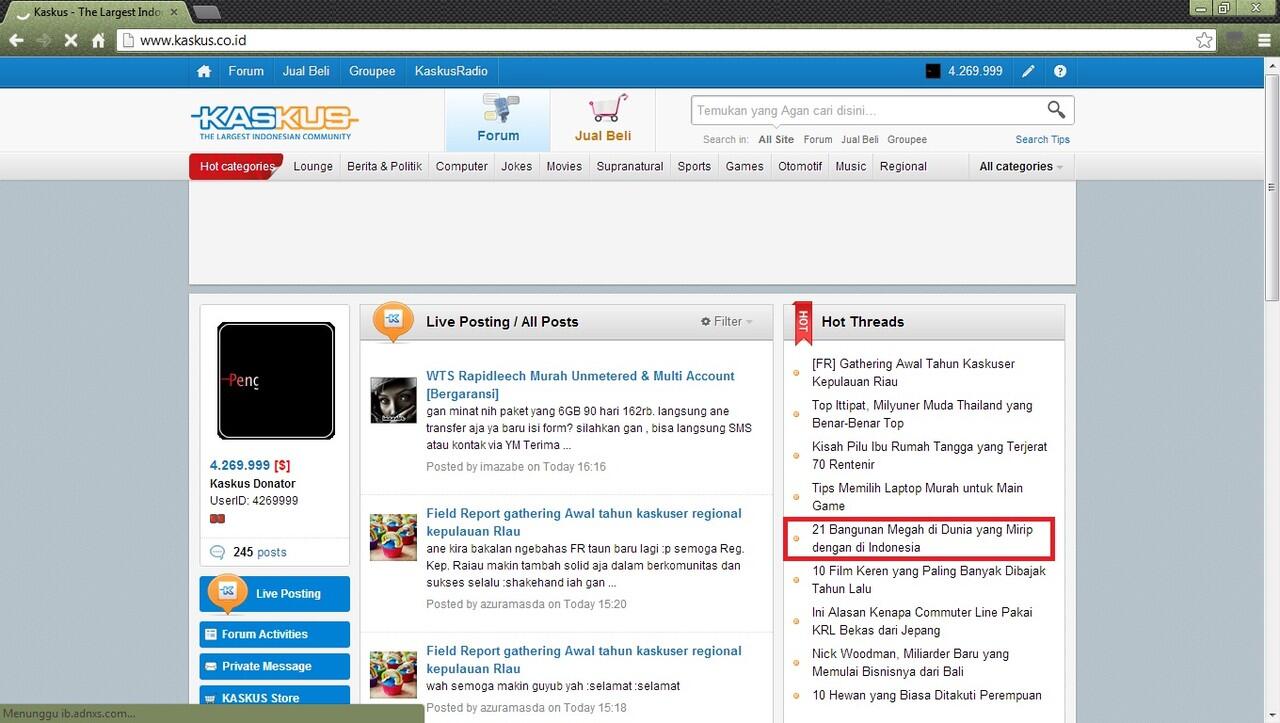Open Groupee in the top bar
Viewport: 1280px width, 723px height.
coord(372,71)
